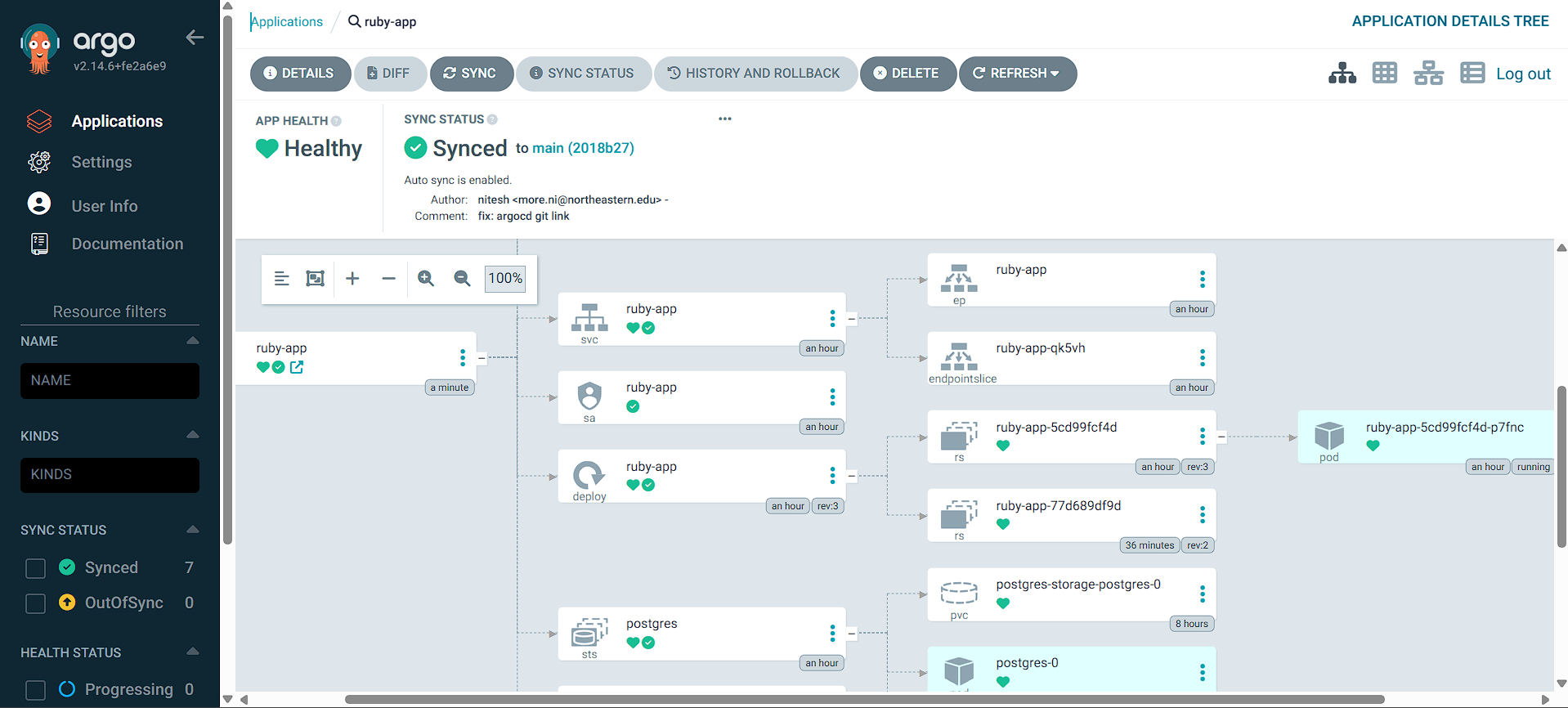The image size is (1568, 708).
Task: Switch to the tree view icon
Action: pyautogui.click(x=1342, y=74)
